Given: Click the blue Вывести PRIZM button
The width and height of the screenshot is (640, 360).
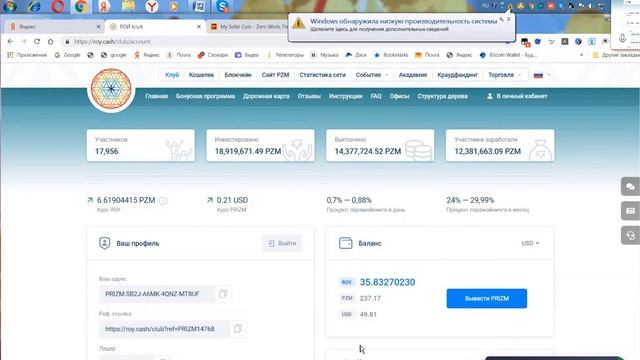Looking at the screenshot, I should (x=487, y=298).
